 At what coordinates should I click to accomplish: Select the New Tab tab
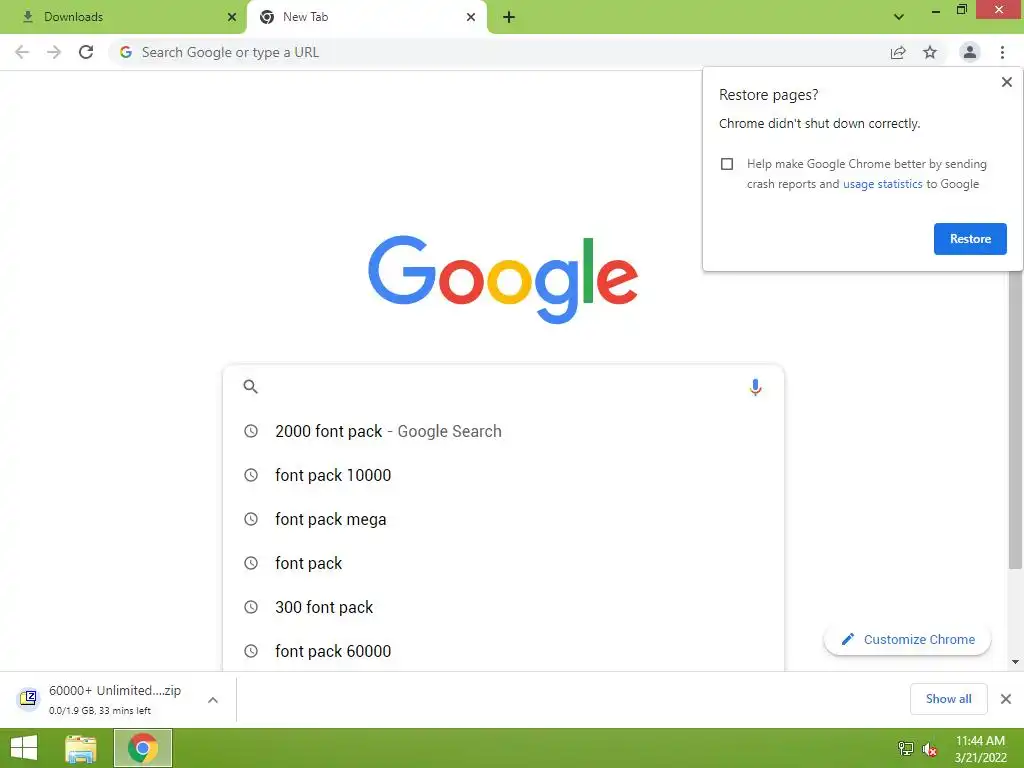pyautogui.click(x=366, y=17)
